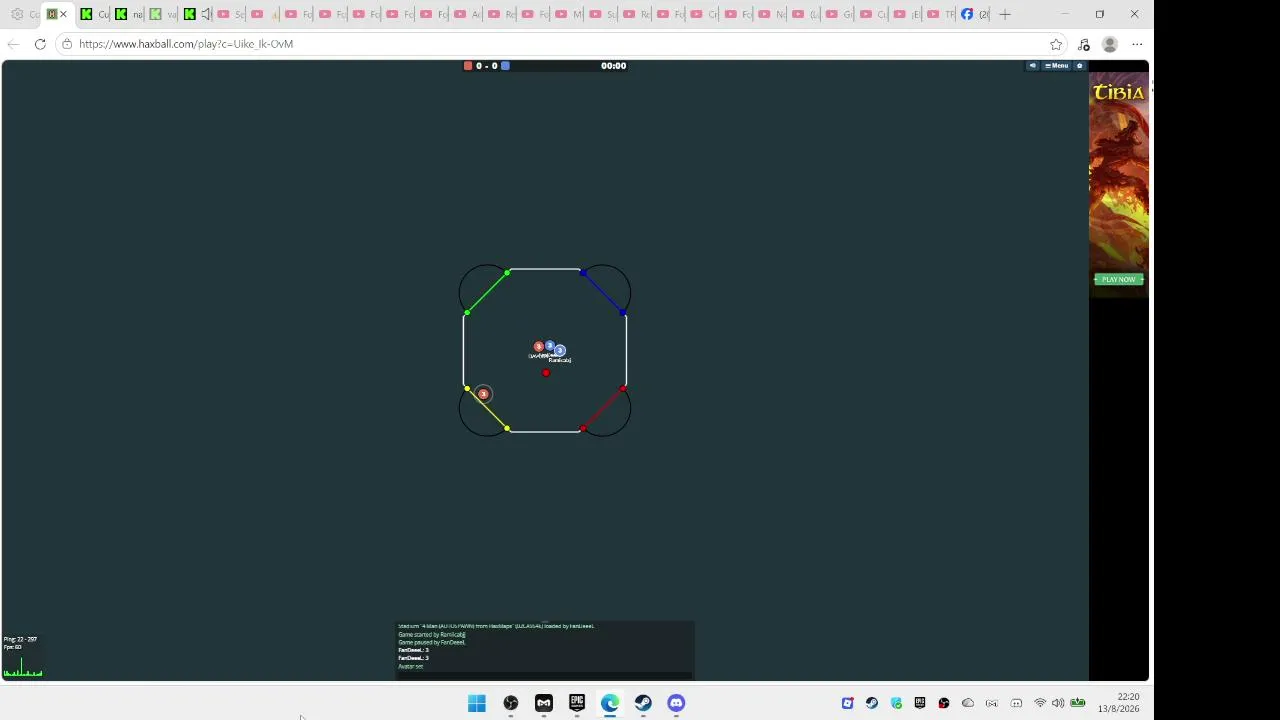Click the ping graph indicator
This screenshot has height=720, width=1280.
tap(23, 666)
